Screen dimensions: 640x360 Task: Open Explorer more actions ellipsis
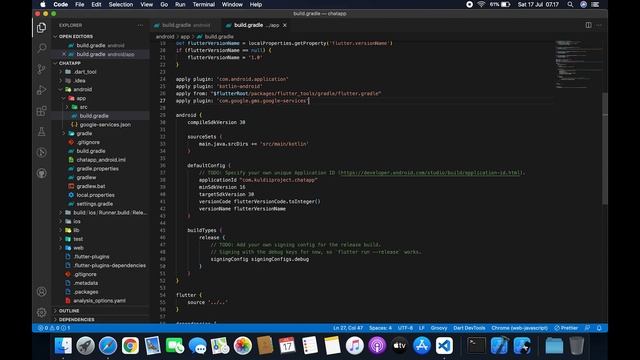140,25
